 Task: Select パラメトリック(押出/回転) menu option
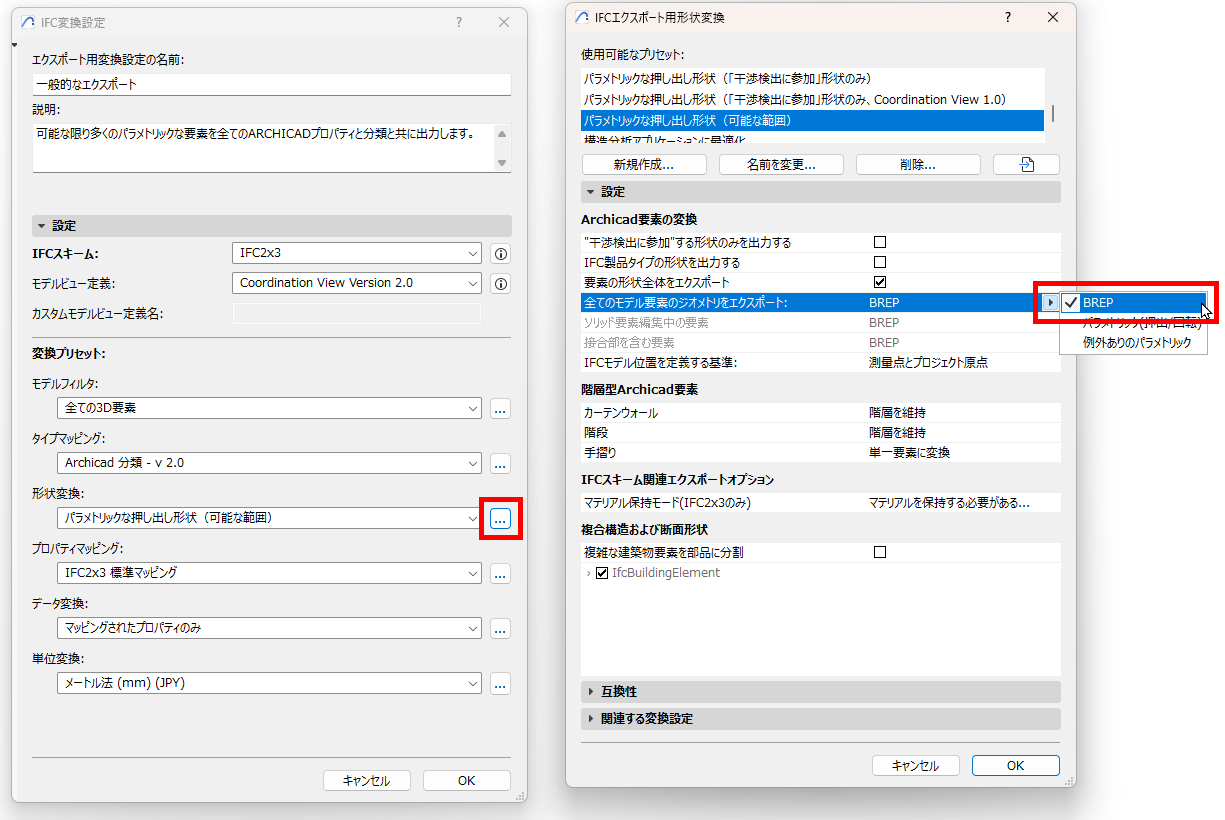[1134, 323]
